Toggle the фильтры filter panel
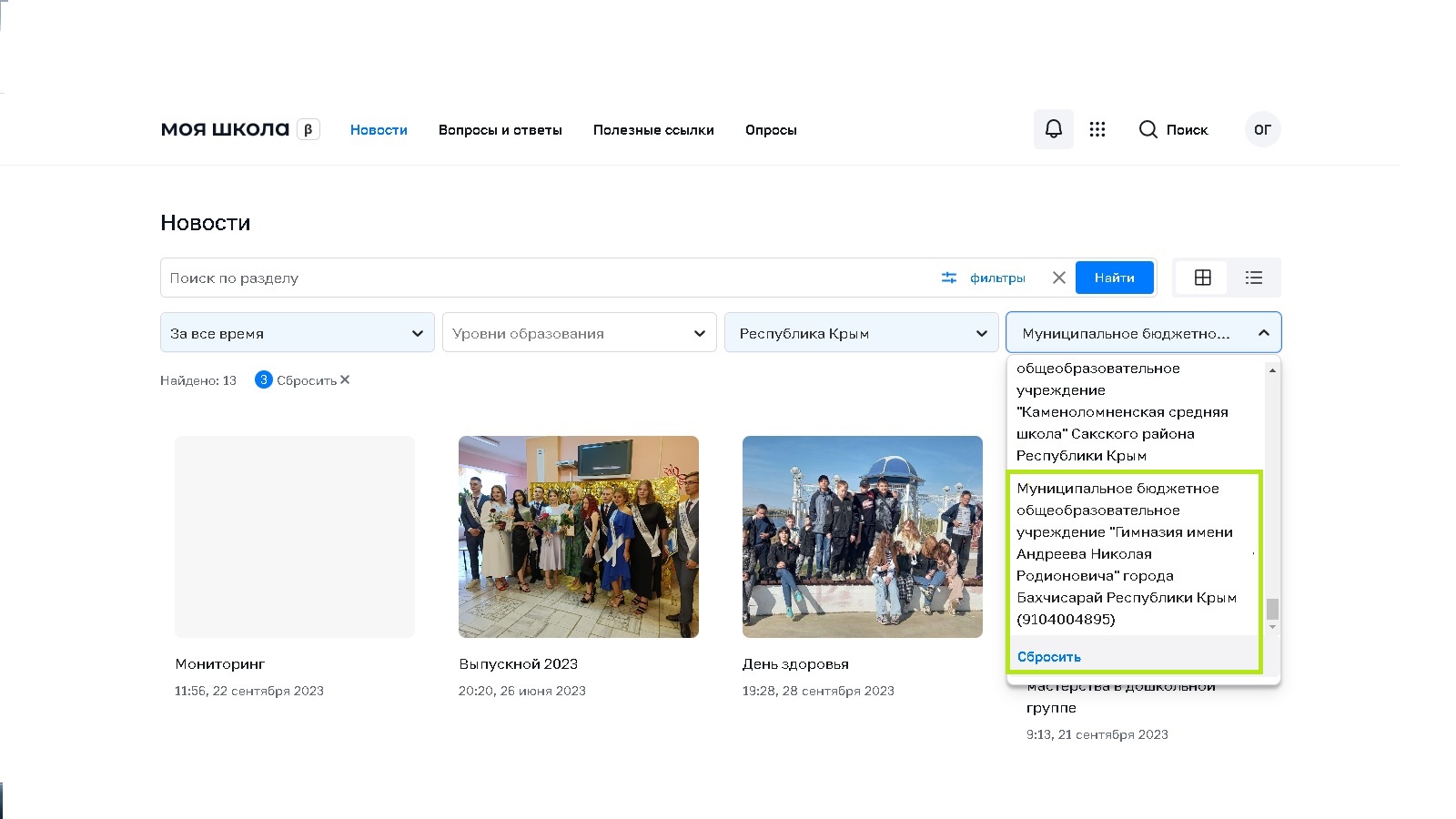This screenshot has height=819, width=1456. pos(984,278)
